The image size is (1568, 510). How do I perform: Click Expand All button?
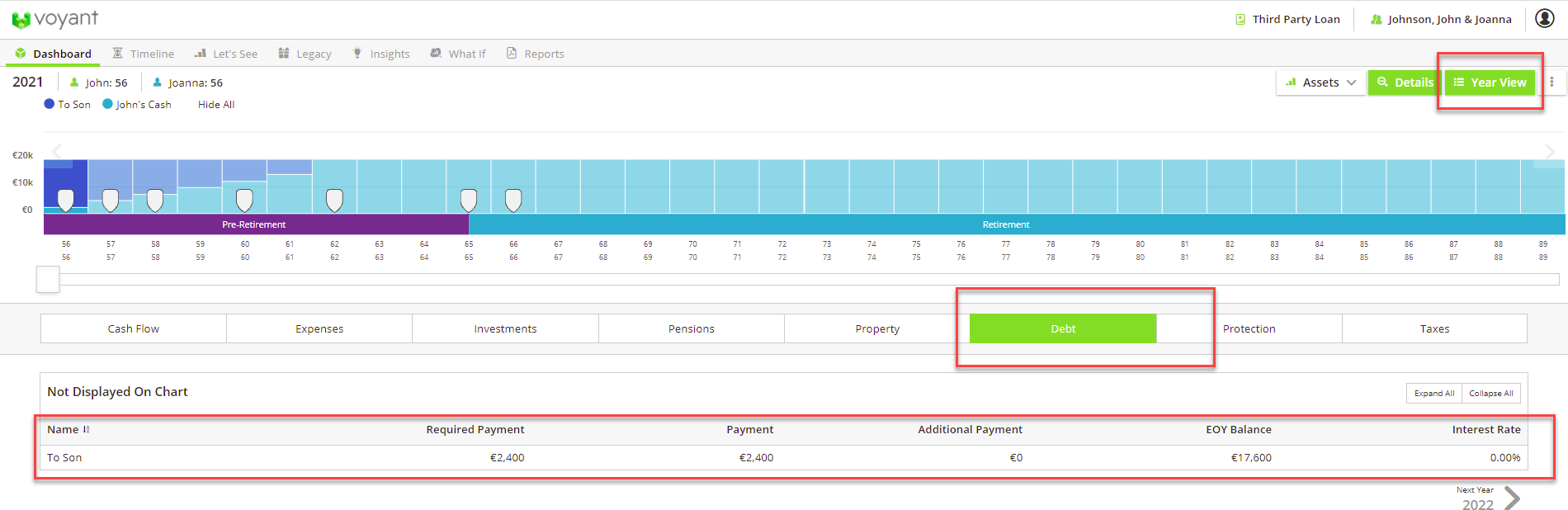tap(1434, 393)
